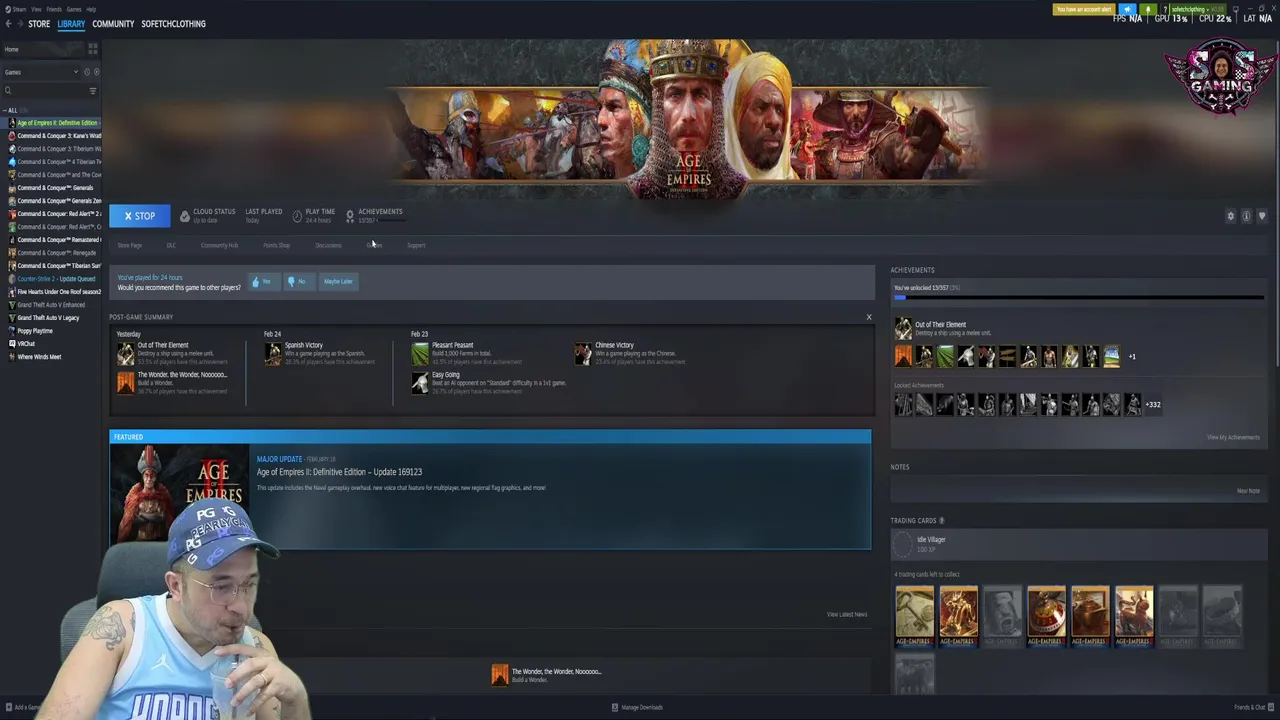Open the Help menu

[91, 9]
